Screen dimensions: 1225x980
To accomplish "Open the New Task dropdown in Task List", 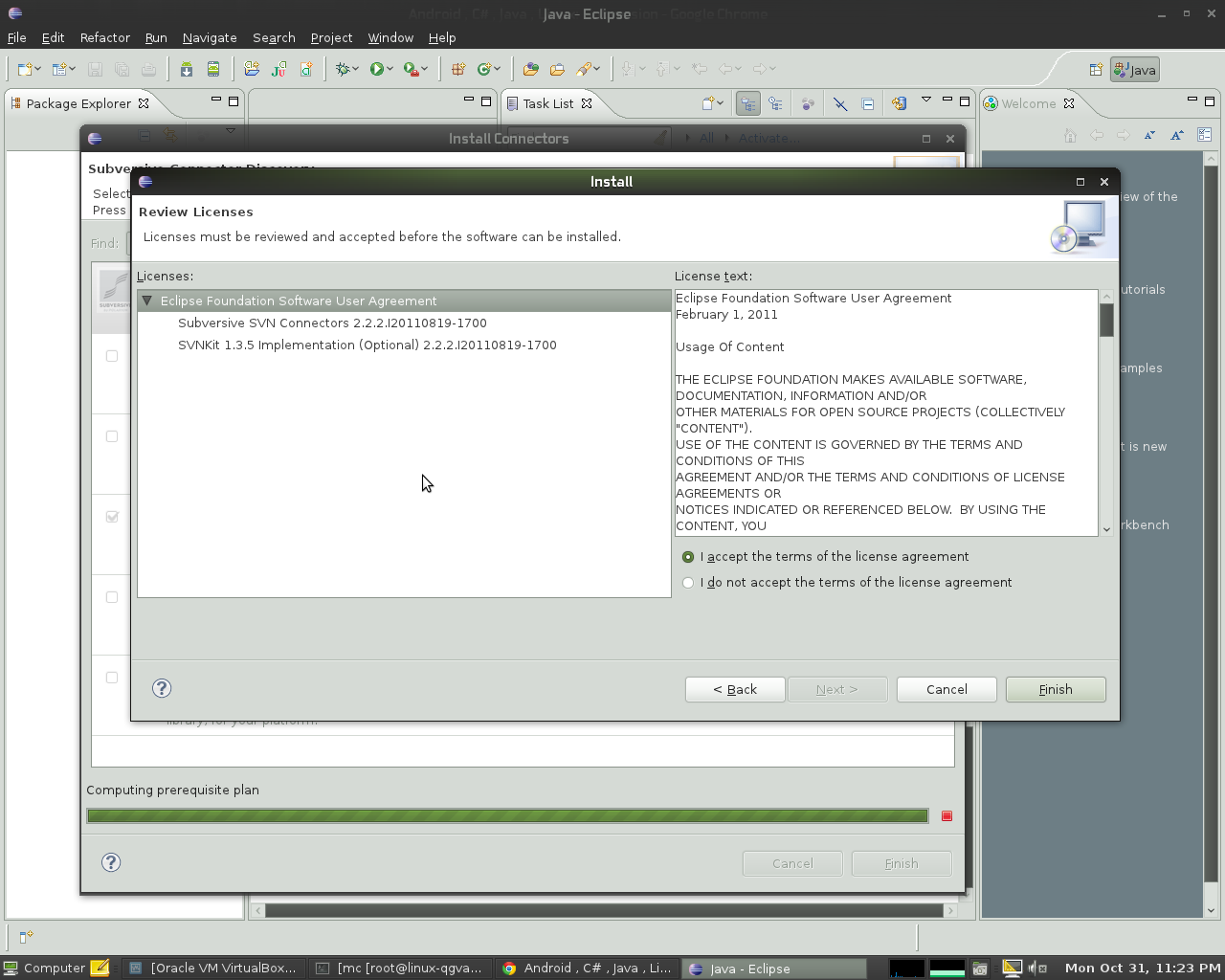I will point(720,103).
